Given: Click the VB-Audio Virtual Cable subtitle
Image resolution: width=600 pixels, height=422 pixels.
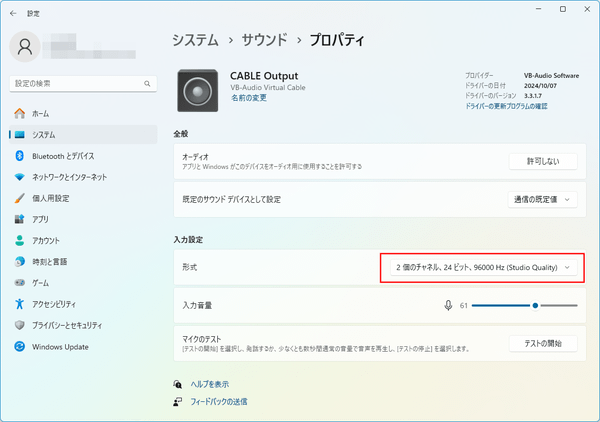Looking at the screenshot, I should (268, 87).
